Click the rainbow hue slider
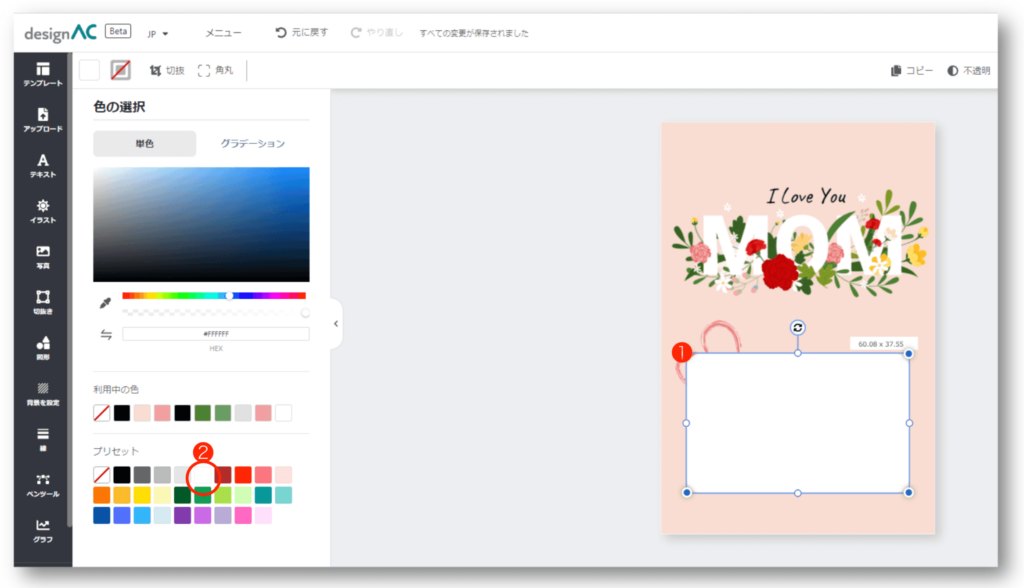1024x588 pixels. click(x=214, y=296)
